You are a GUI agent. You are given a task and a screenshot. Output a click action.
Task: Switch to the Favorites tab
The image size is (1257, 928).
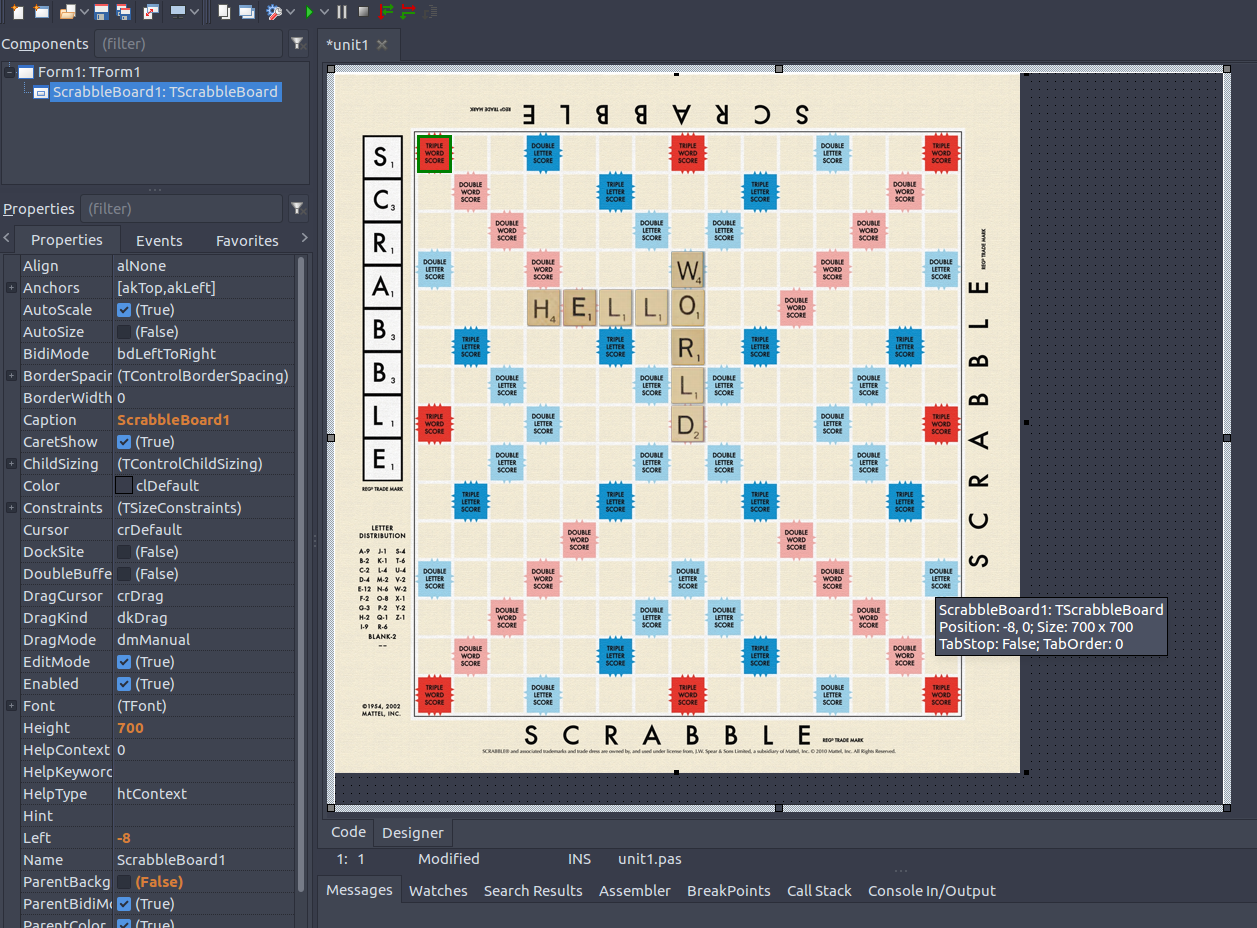point(247,241)
